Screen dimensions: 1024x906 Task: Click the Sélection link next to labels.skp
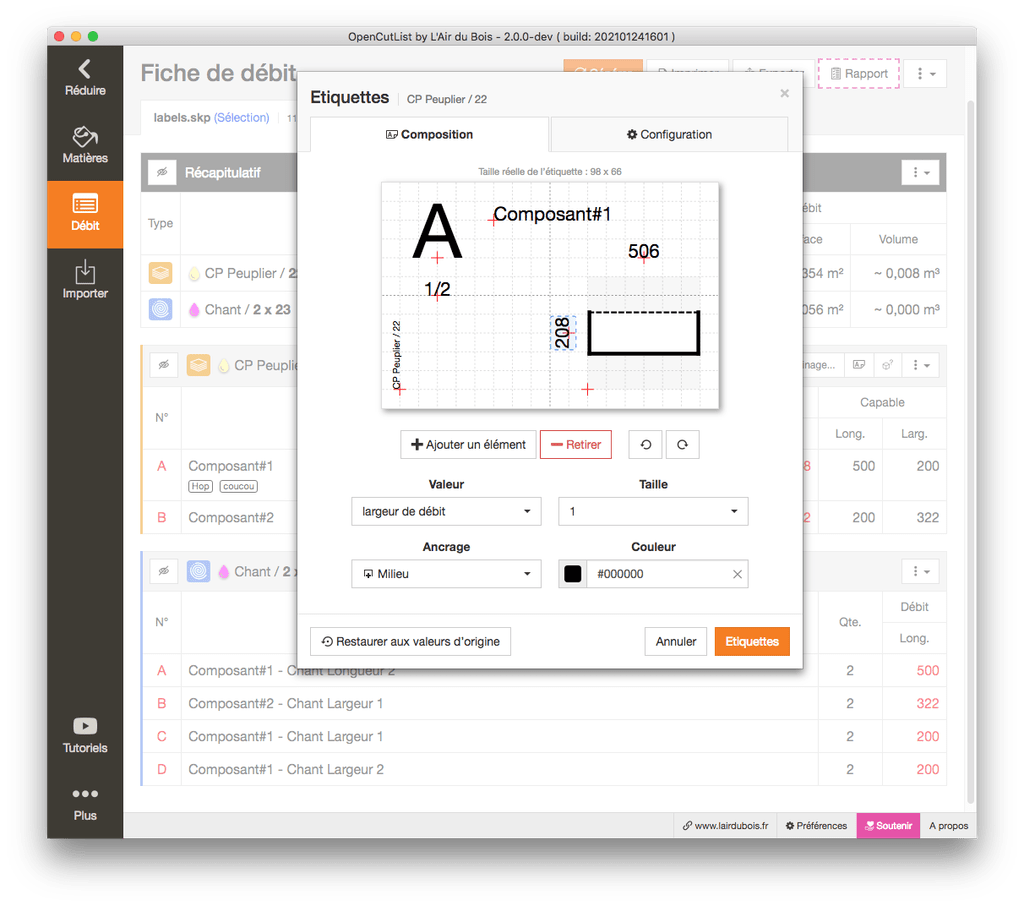(242, 118)
